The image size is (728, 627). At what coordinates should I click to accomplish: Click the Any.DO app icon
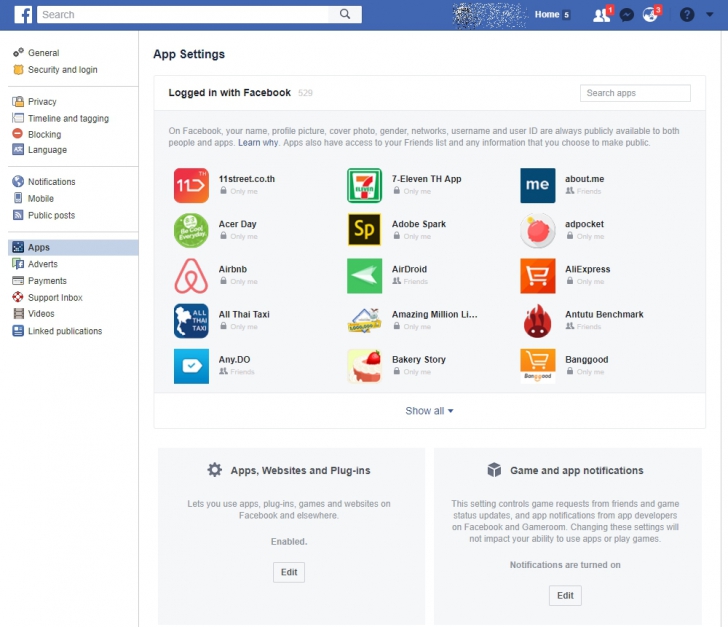click(191, 366)
